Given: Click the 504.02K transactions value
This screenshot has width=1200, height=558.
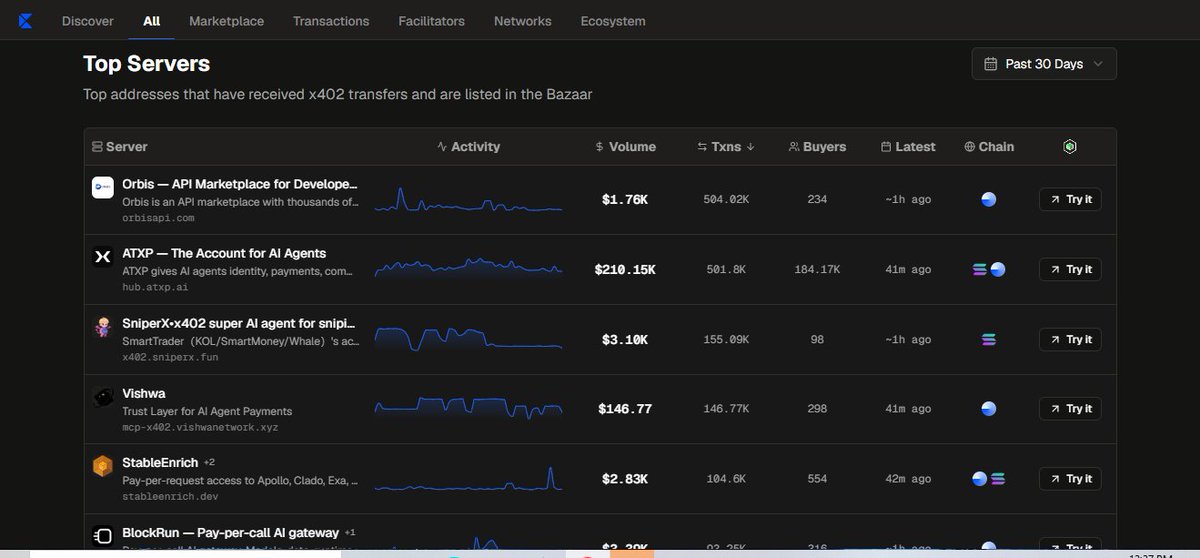Looking at the screenshot, I should pos(726,200).
